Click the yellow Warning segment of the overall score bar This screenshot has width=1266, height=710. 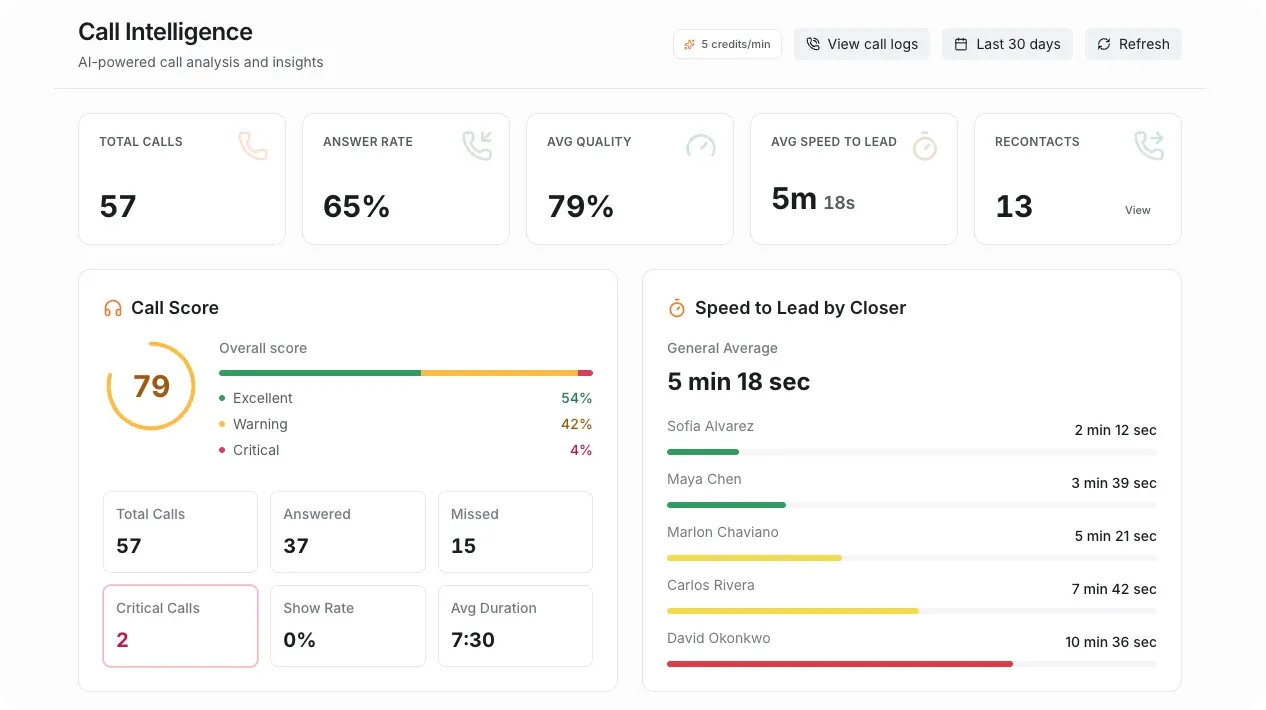[x=500, y=373]
